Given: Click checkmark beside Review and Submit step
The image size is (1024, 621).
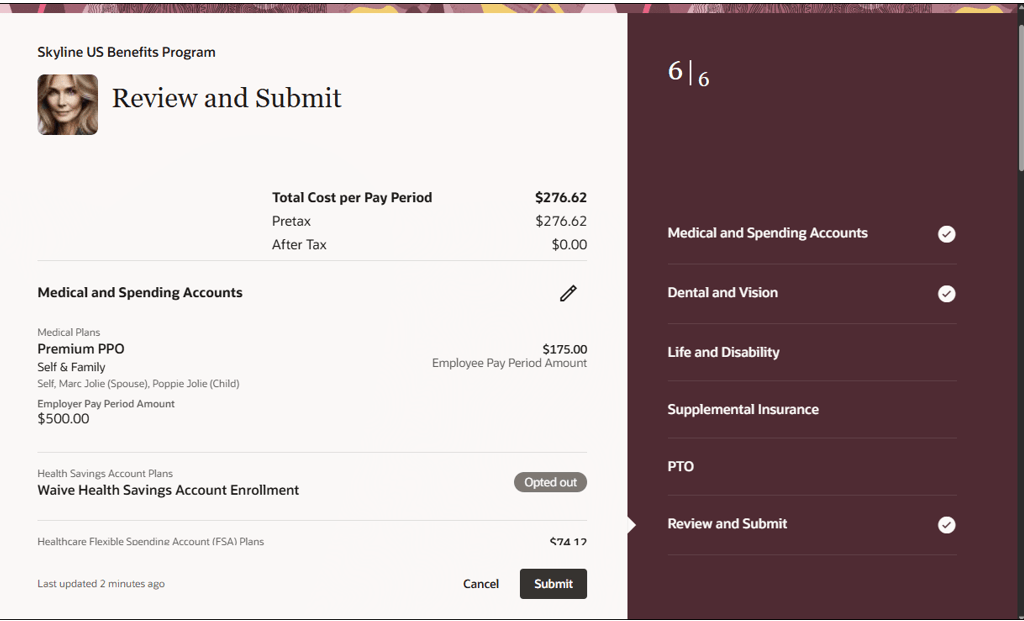Looking at the screenshot, I should pos(946,525).
